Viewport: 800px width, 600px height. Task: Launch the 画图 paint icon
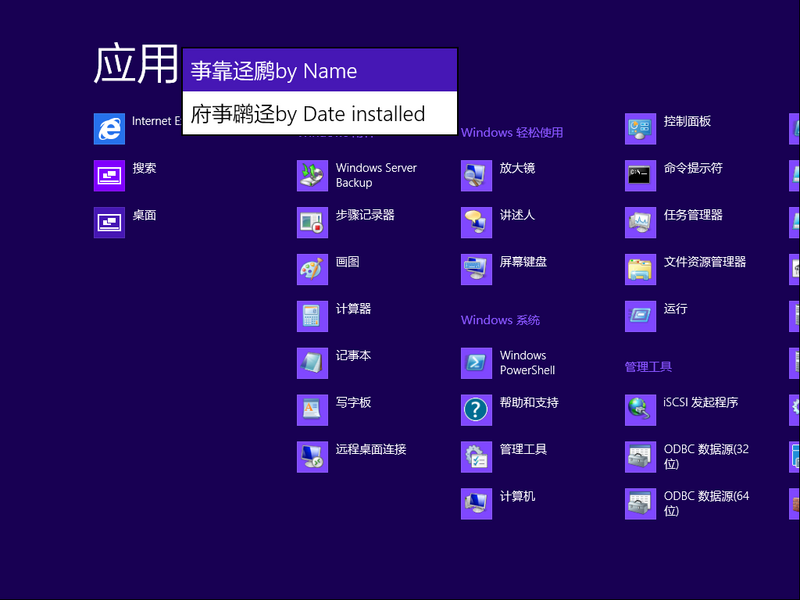(312, 269)
